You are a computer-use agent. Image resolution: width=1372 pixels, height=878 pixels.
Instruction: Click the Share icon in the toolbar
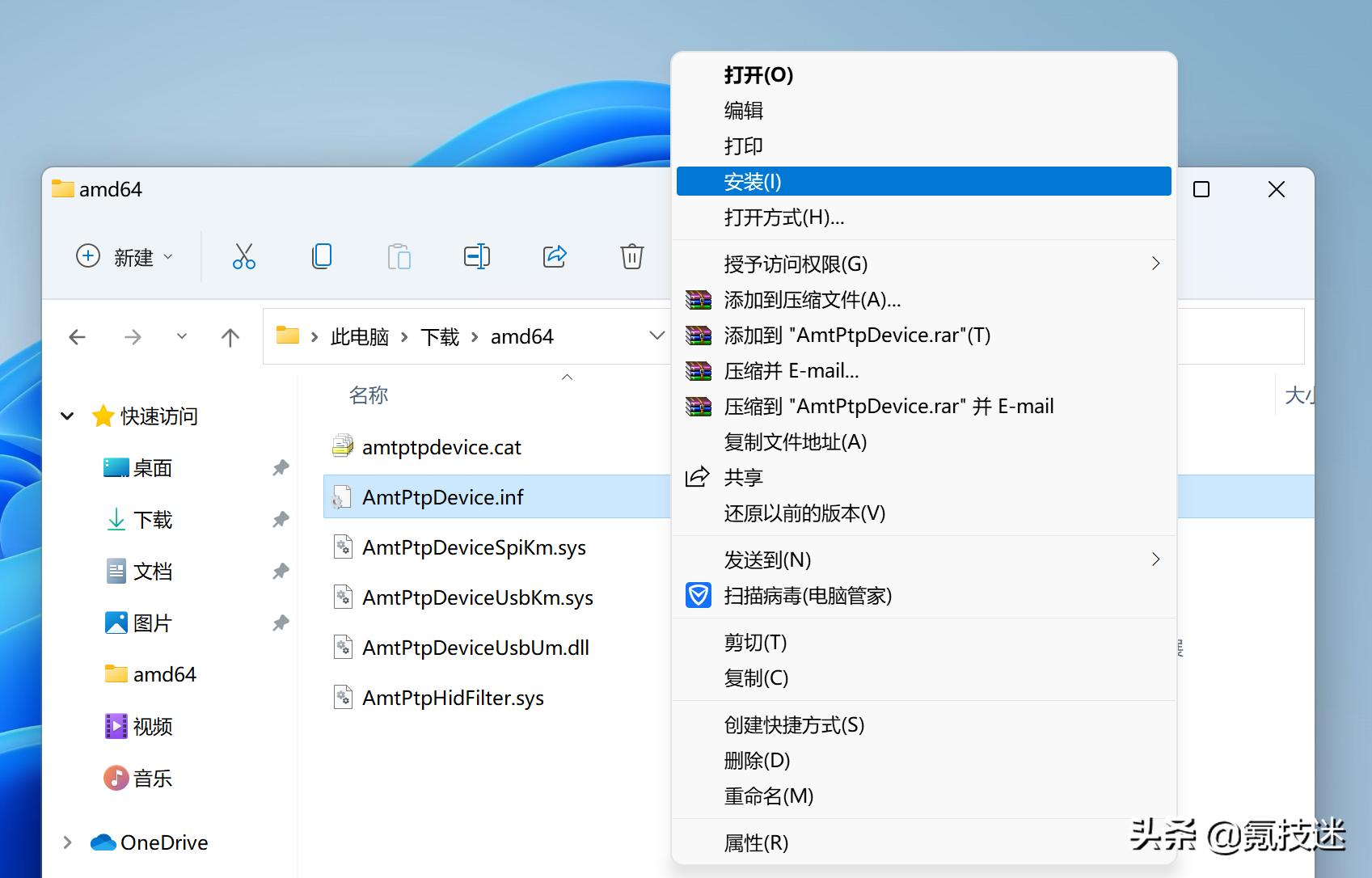(x=554, y=256)
